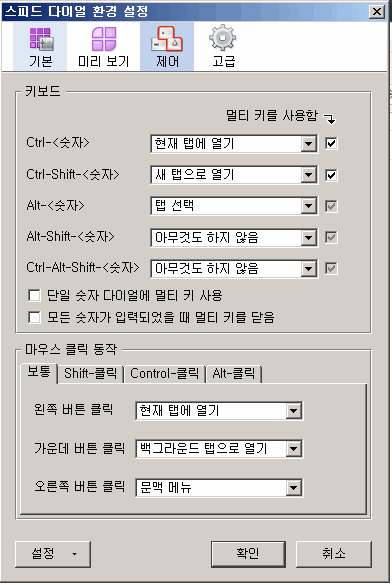
Task: Expand the Alt-<숫자> 탭 선택 dropdown
Action: click(234, 206)
